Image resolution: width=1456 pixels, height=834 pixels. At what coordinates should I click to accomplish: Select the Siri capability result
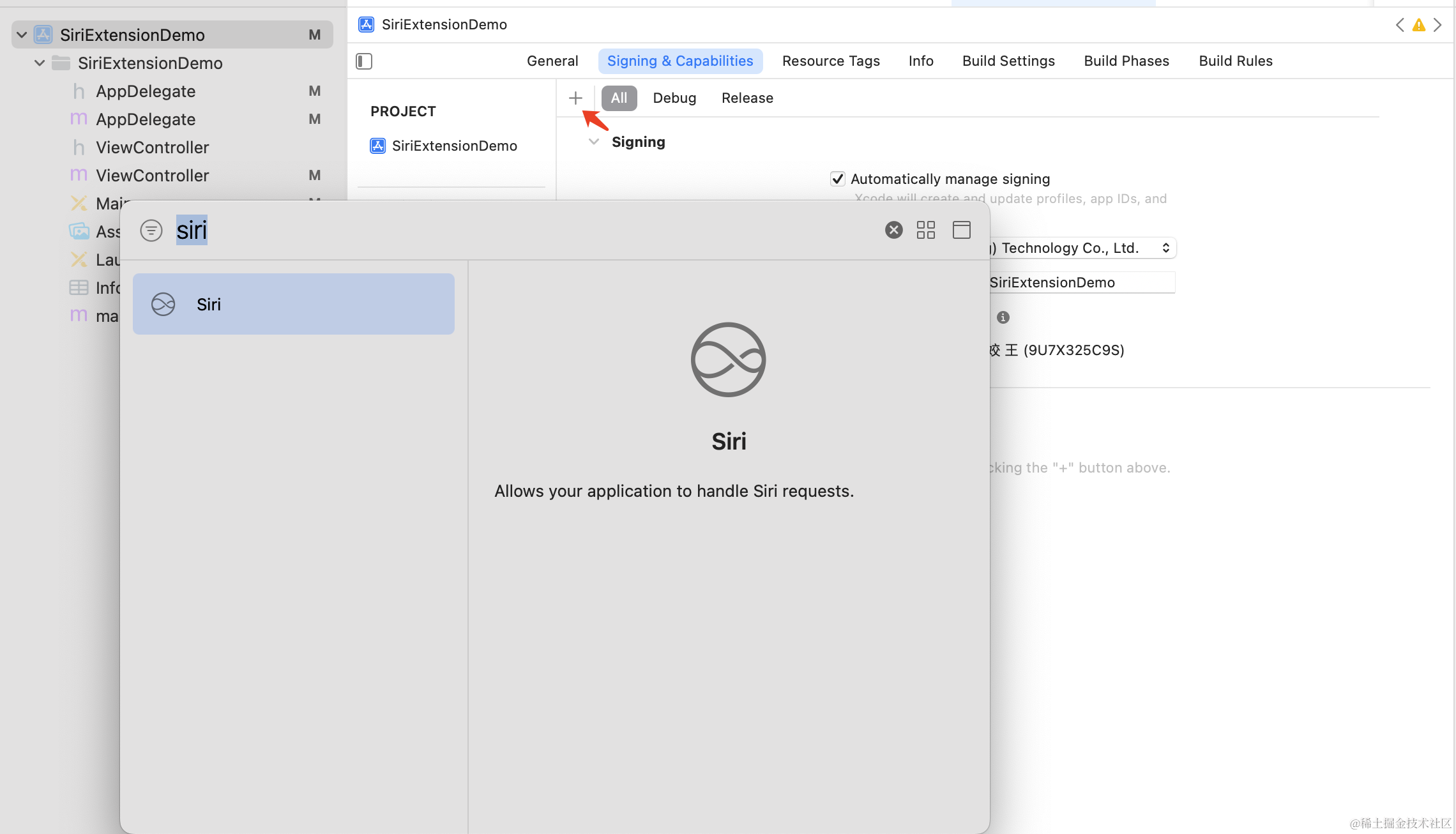[x=293, y=304]
